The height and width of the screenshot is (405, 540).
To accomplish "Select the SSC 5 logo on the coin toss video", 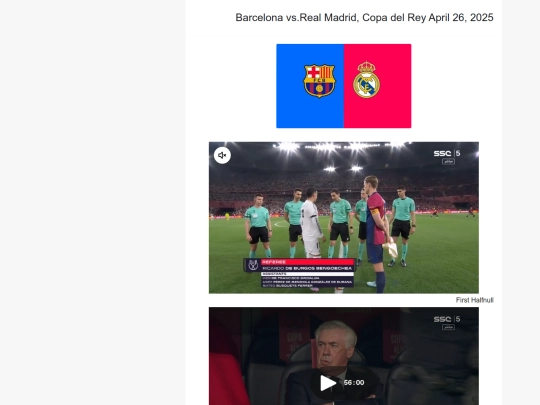I will pyautogui.click(x=447, y=153).
